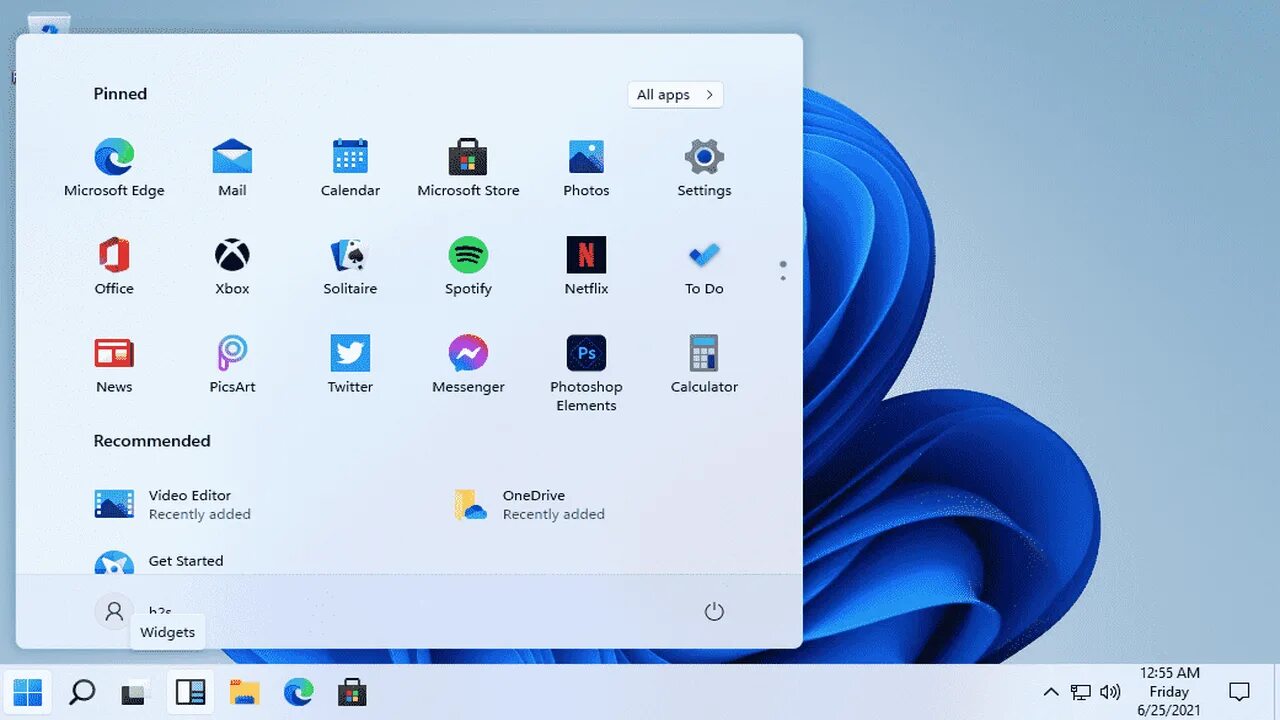
Task: Open the volume speaker tray icon
Action: [1110, 691]
